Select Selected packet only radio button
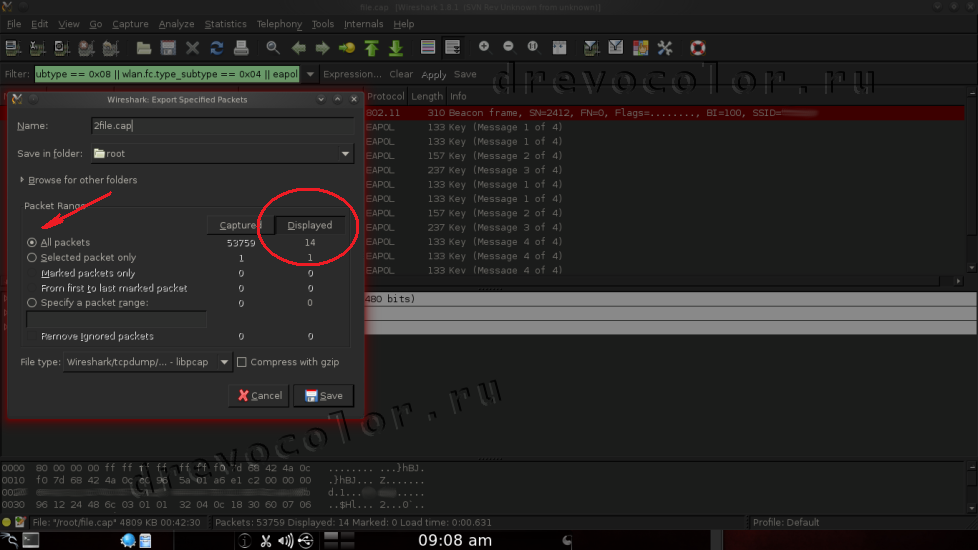Screen dimensions: 978x550 (x=32, y=257)
